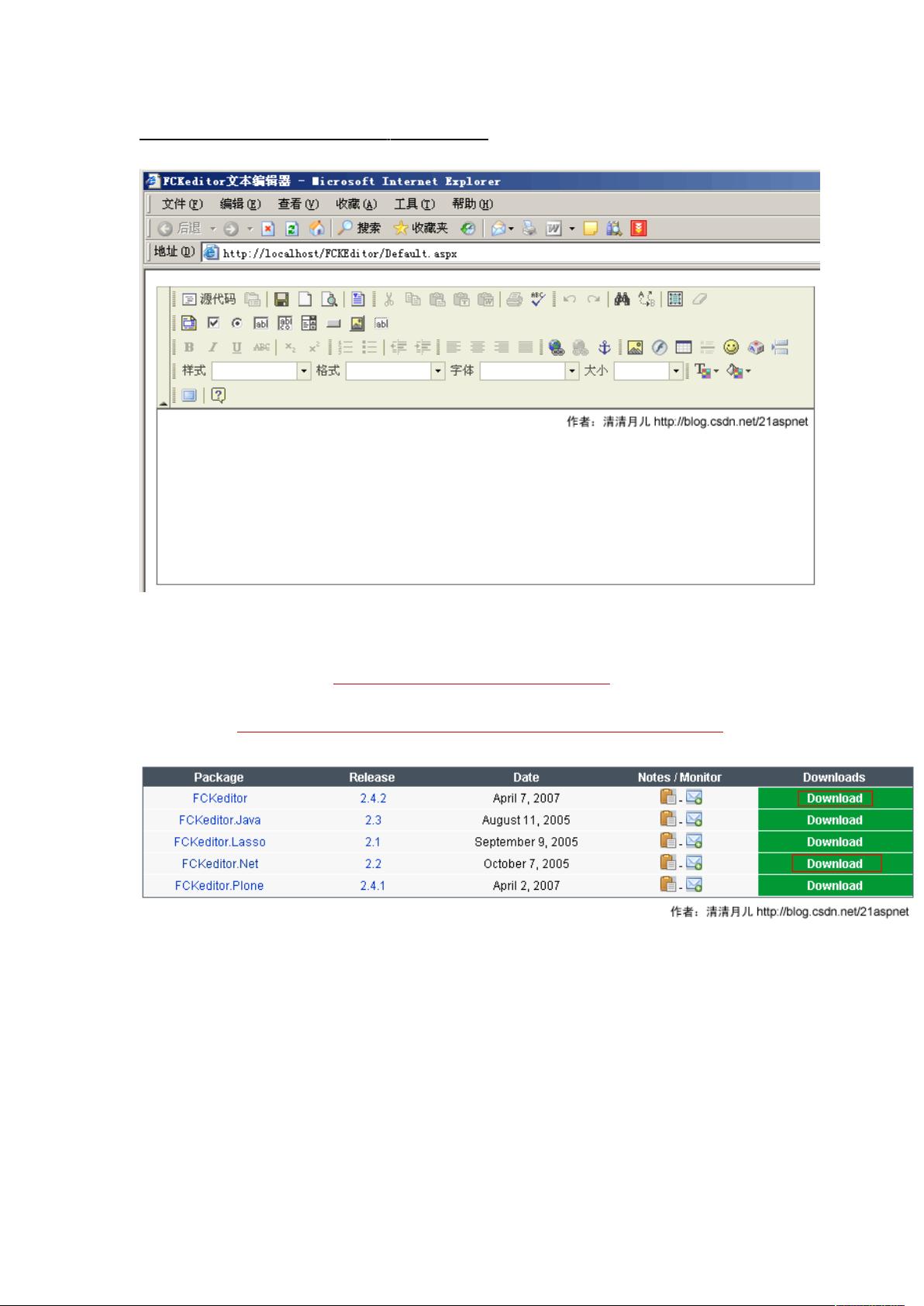Open the 文件(F) menu
The width and height of the screenshot is (924, 1306).
click(182, 204)
